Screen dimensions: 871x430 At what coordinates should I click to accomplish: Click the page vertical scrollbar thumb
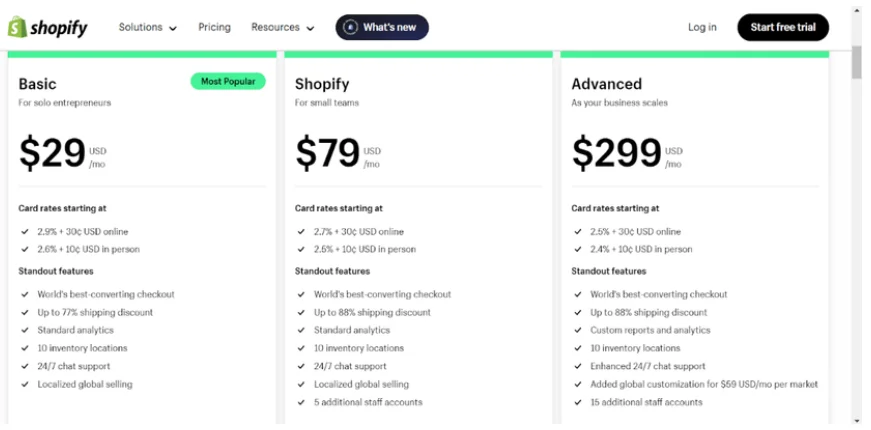coord(857,62)
